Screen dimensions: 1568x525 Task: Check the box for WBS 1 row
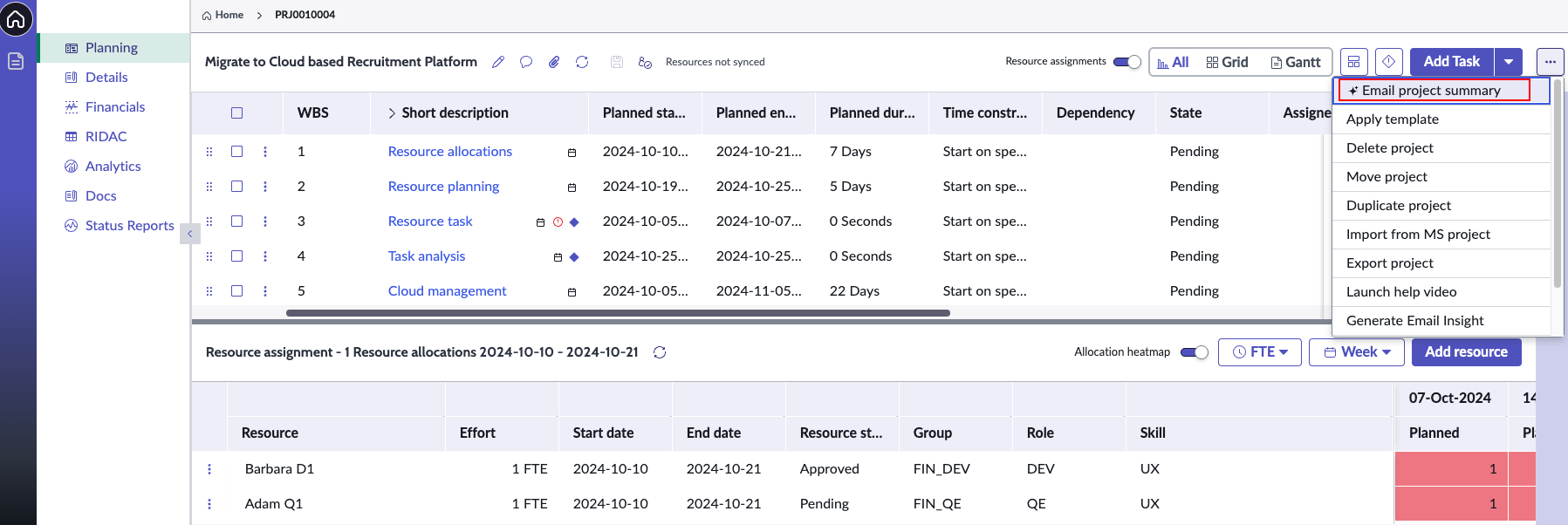[x=236, y=152]
